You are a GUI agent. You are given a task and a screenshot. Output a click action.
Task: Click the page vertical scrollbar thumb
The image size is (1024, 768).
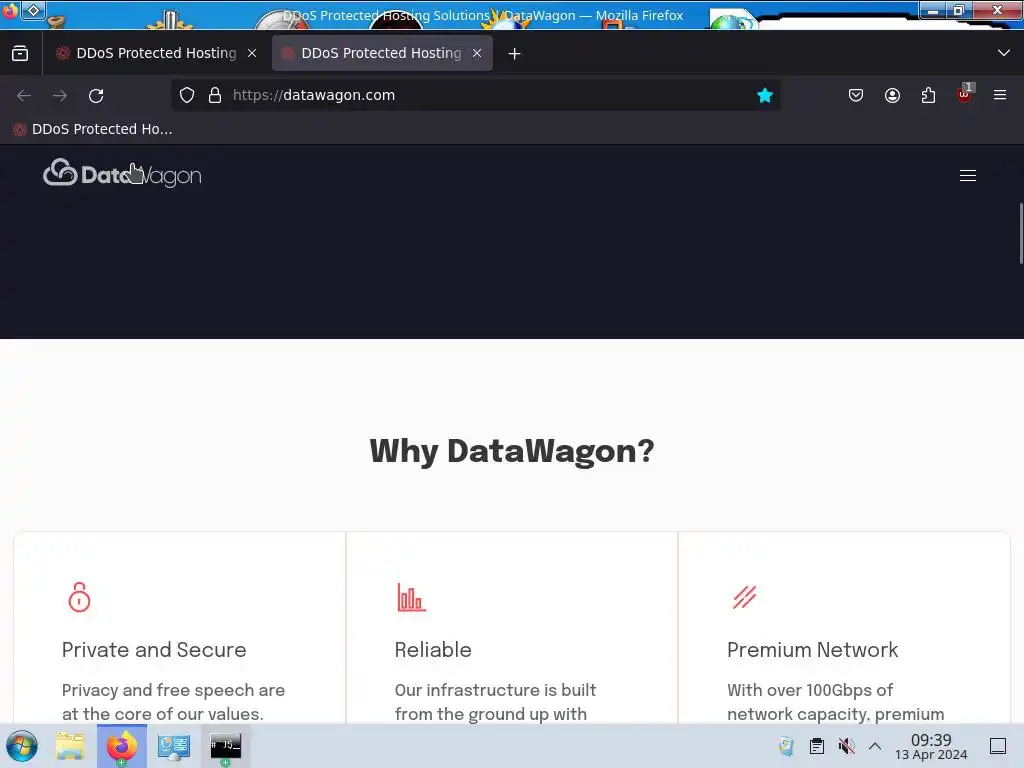1021,234
